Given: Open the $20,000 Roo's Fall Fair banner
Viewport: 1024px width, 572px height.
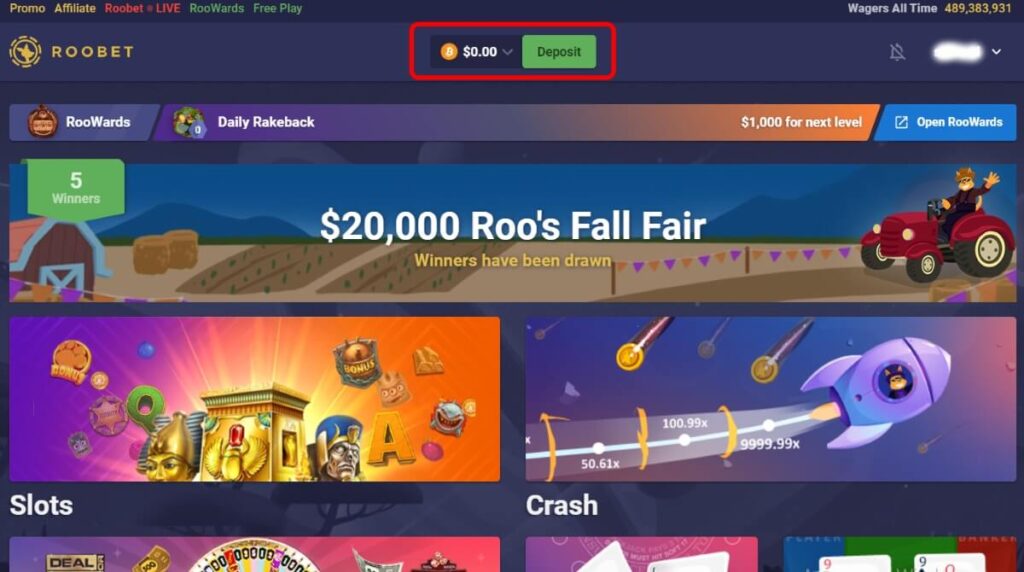Looking at the screenshot, I should point(513,232).
